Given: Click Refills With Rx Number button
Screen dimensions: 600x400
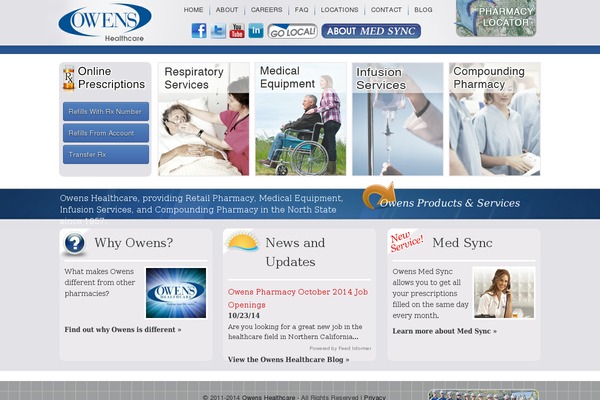Looking at the screenshot, I should click(x=106, y=111).
